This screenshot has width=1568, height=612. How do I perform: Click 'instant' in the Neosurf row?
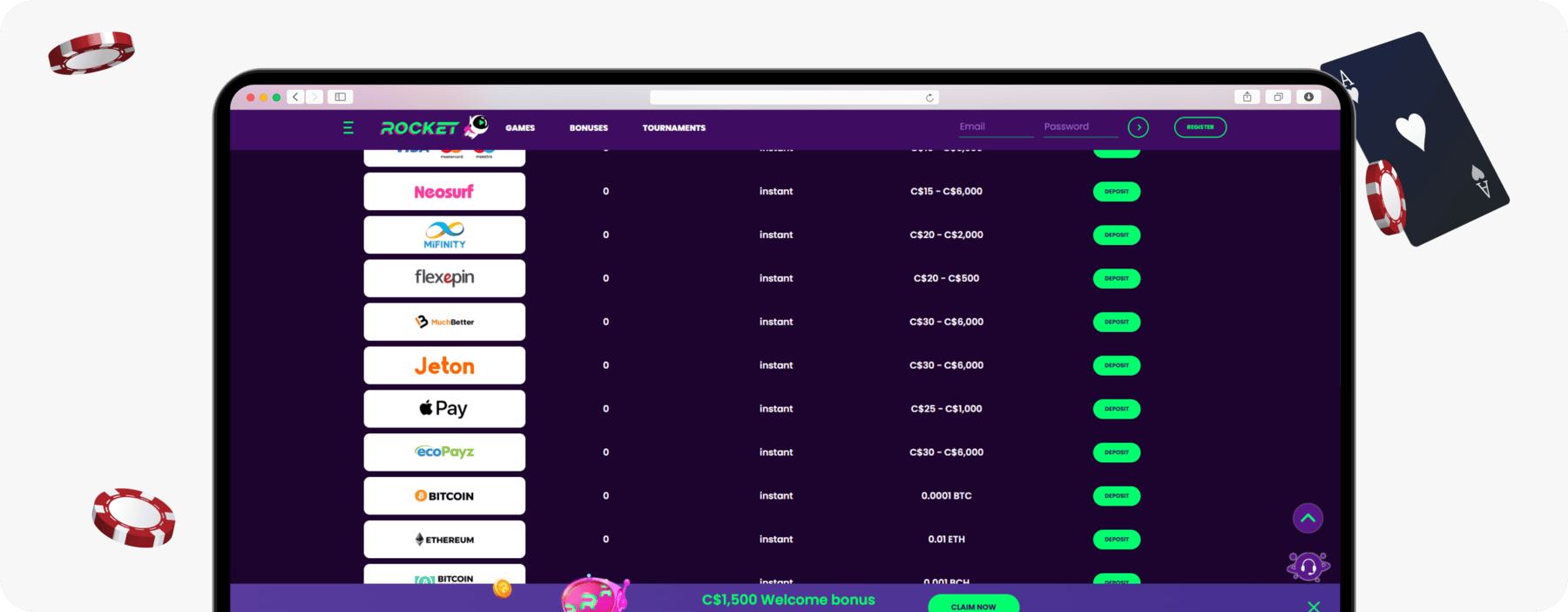(x=776, y=191)
